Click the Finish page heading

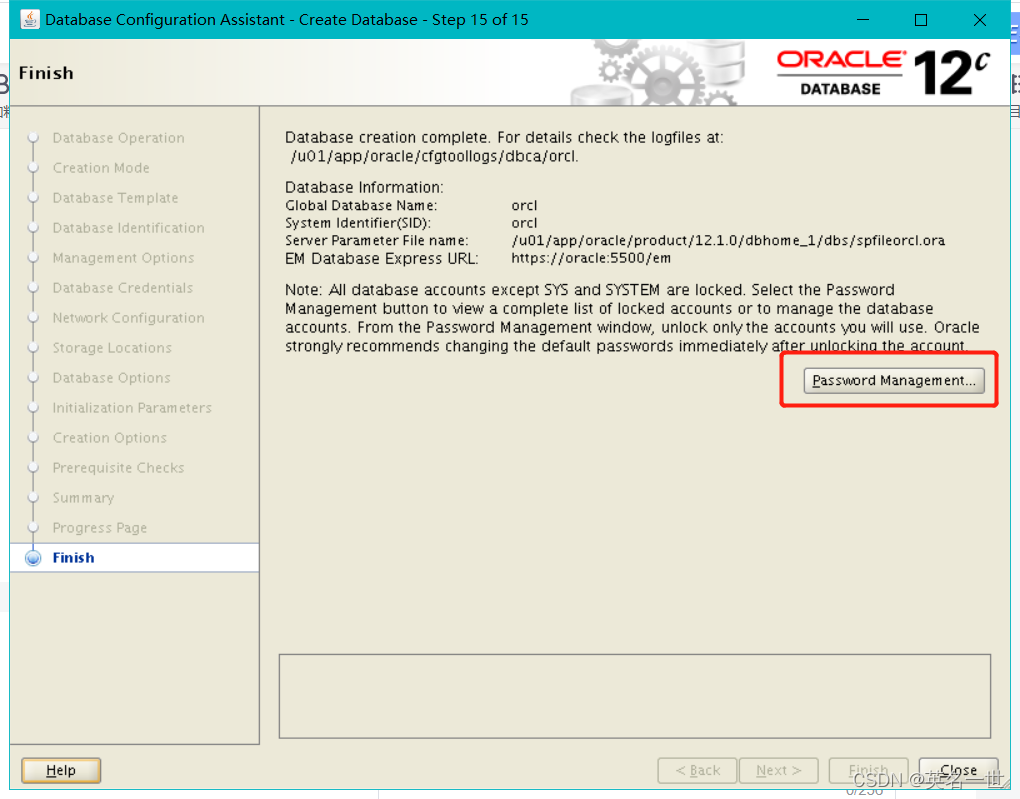coord(46,73)
